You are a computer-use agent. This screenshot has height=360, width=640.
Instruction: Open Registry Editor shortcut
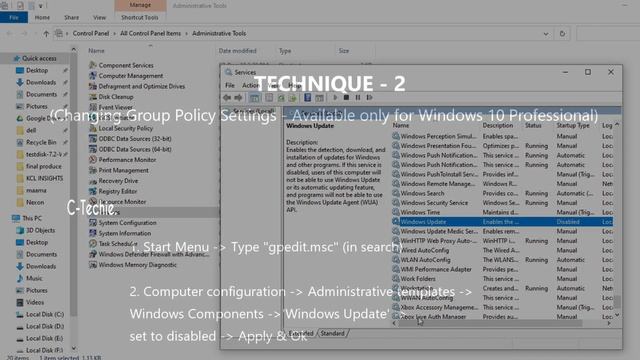click(x=113, y=191)
